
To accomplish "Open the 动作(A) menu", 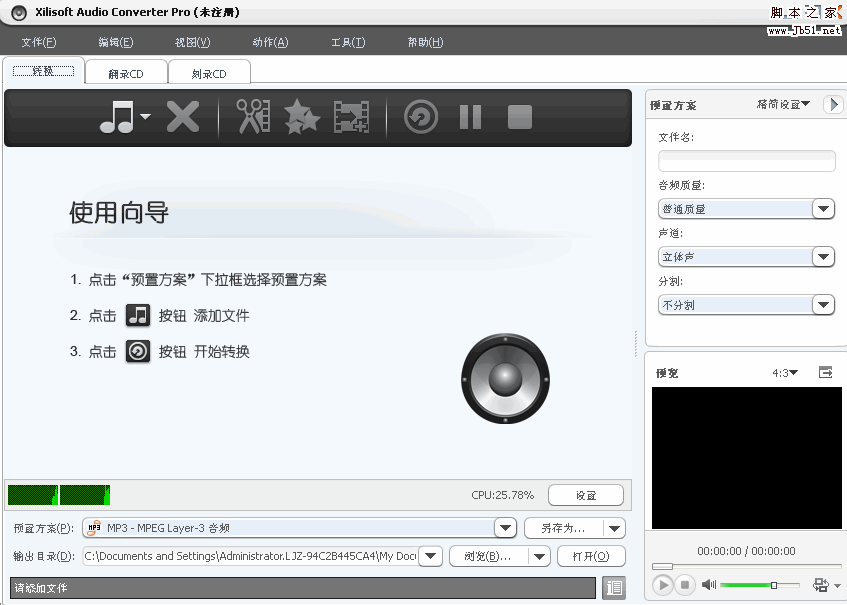I will point(270,42).
